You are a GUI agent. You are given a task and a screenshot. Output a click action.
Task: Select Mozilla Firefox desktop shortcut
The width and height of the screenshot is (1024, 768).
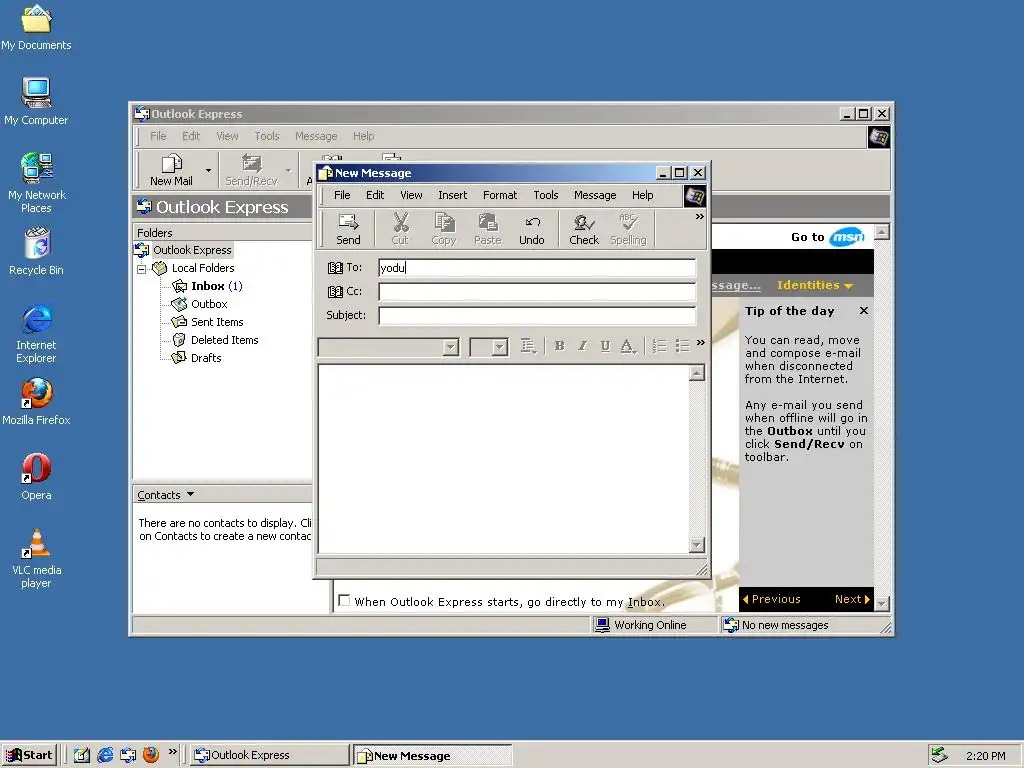pyautogui.click(x=36, y=401)
